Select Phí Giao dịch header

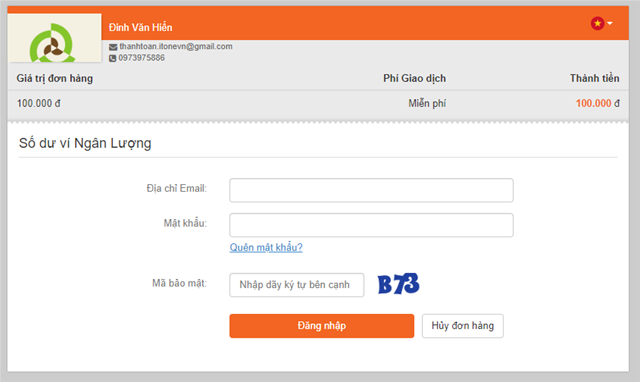click(x=414, y=78)
